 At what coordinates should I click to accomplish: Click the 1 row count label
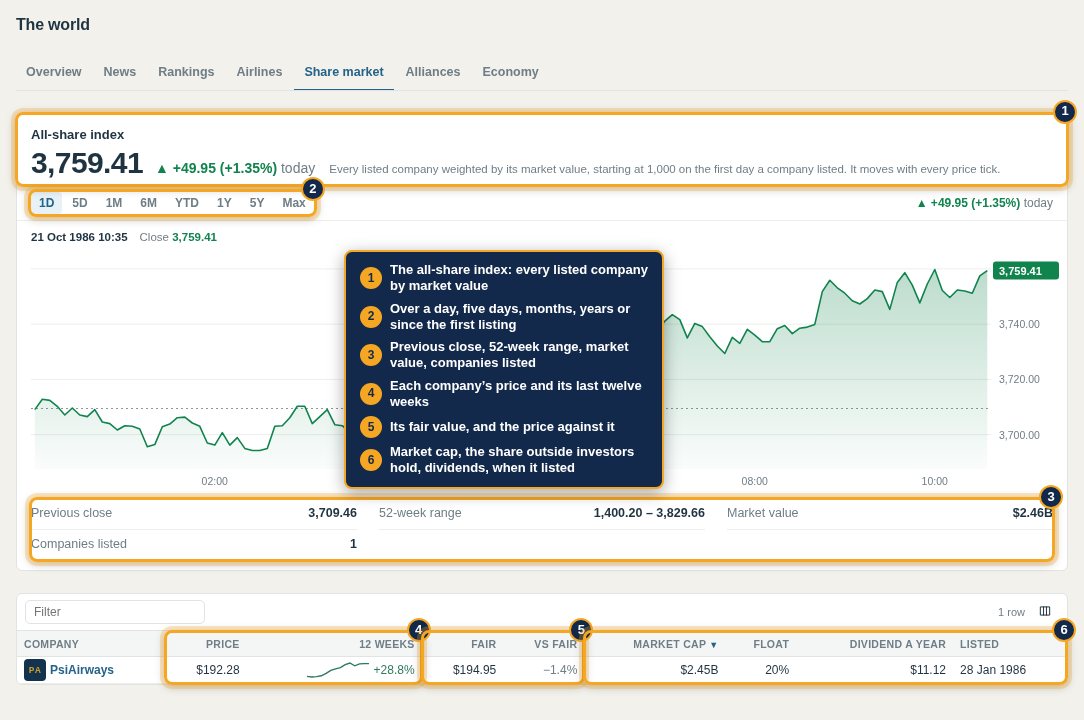pyautogui.click(x=1011, y=612)
